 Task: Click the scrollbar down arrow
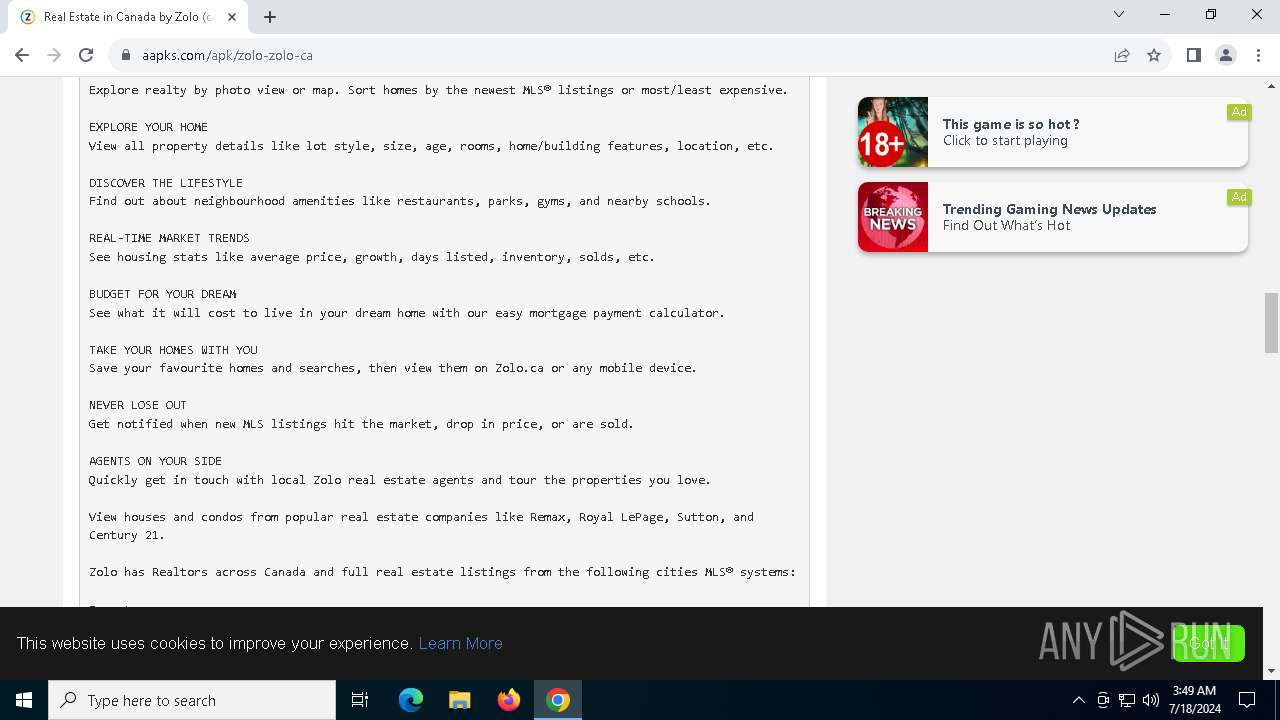(1272, 671)
